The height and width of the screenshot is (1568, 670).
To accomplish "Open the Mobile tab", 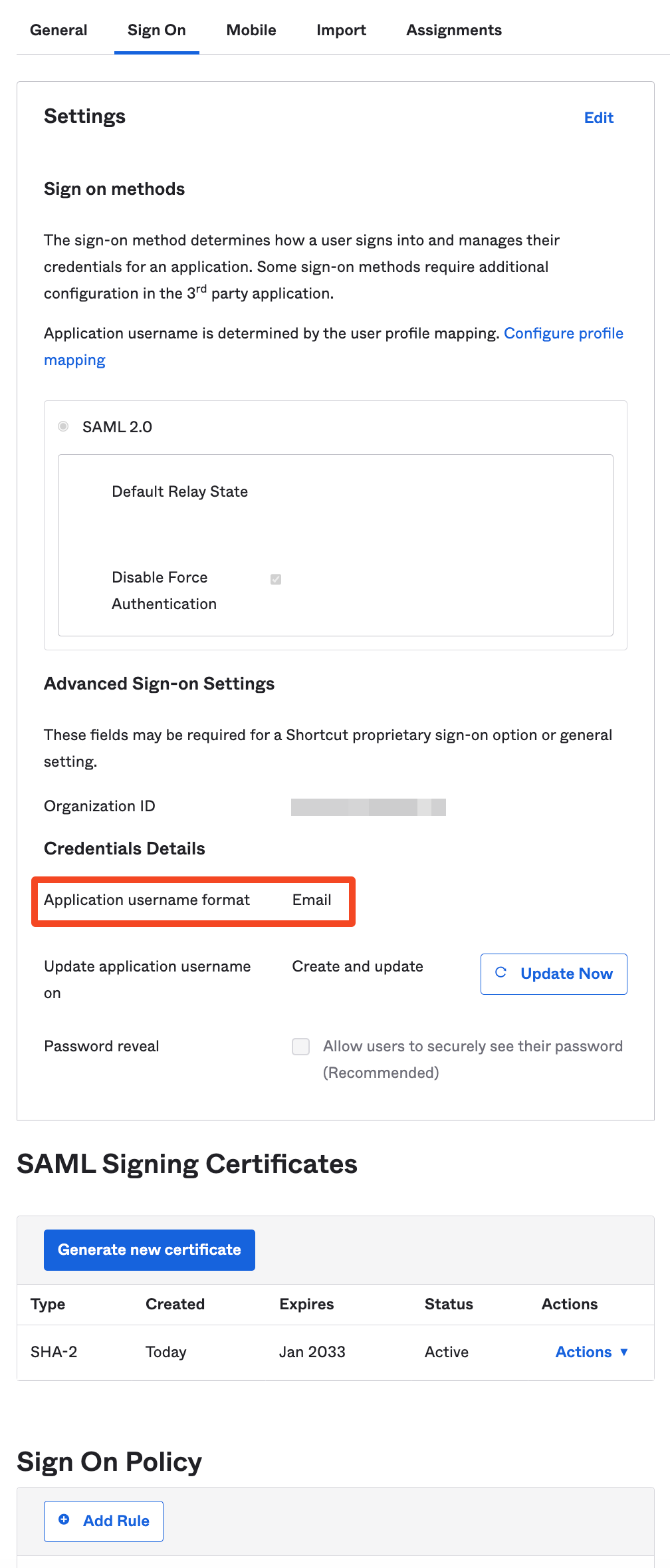I will click(x=251, y=30).
